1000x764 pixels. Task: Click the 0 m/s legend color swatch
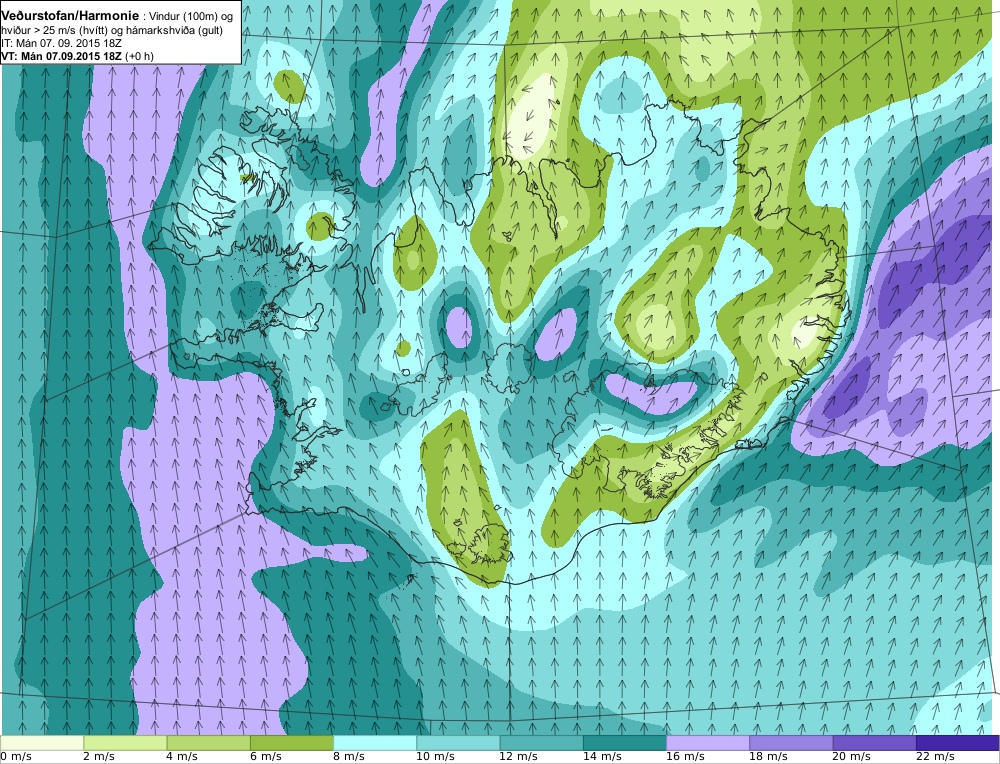[42, 743]
